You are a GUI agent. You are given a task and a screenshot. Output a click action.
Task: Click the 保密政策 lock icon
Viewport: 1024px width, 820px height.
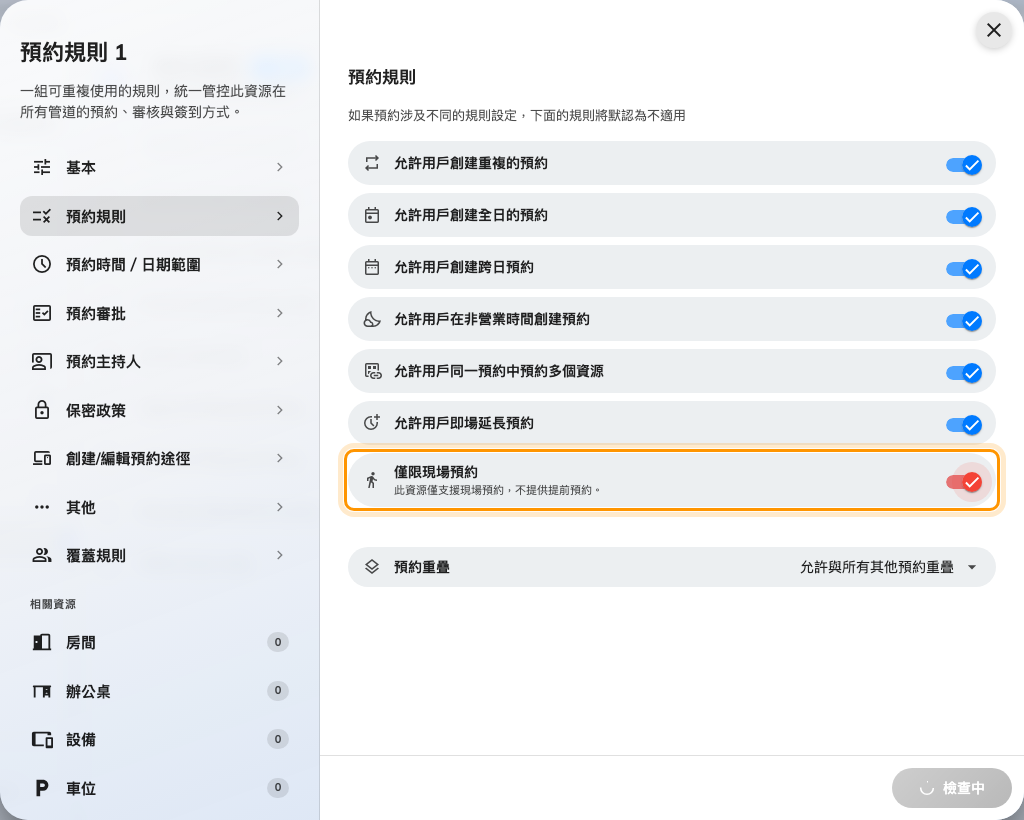(42, 410)
